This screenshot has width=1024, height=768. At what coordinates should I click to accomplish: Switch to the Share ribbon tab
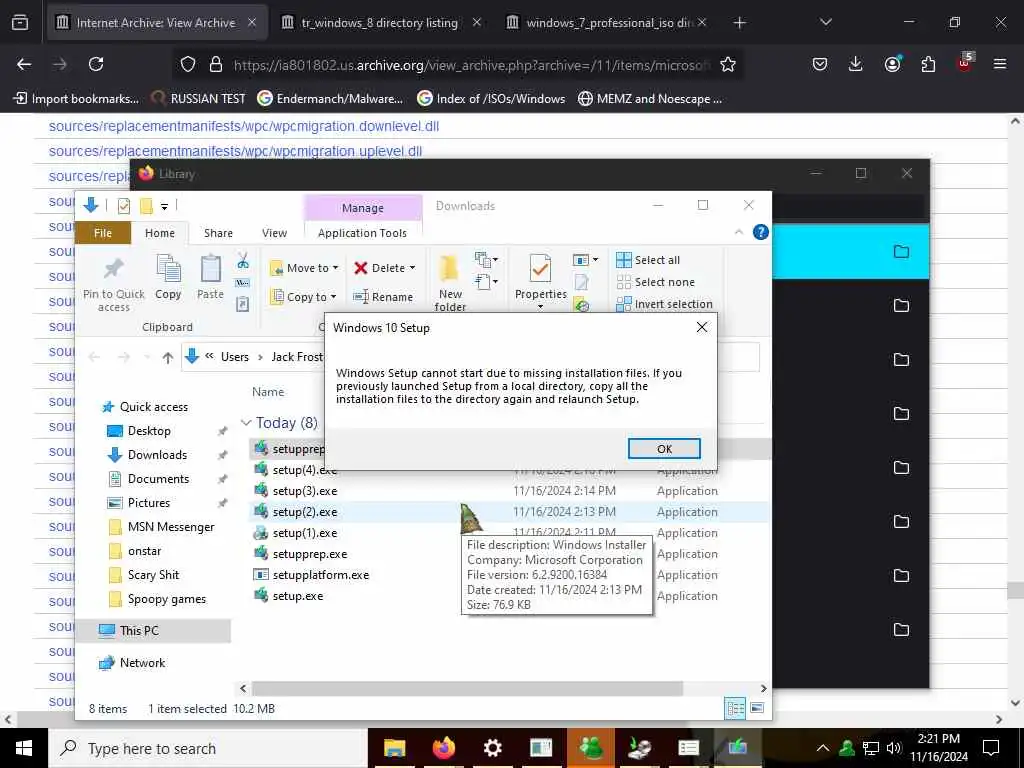tap(218, 233)
